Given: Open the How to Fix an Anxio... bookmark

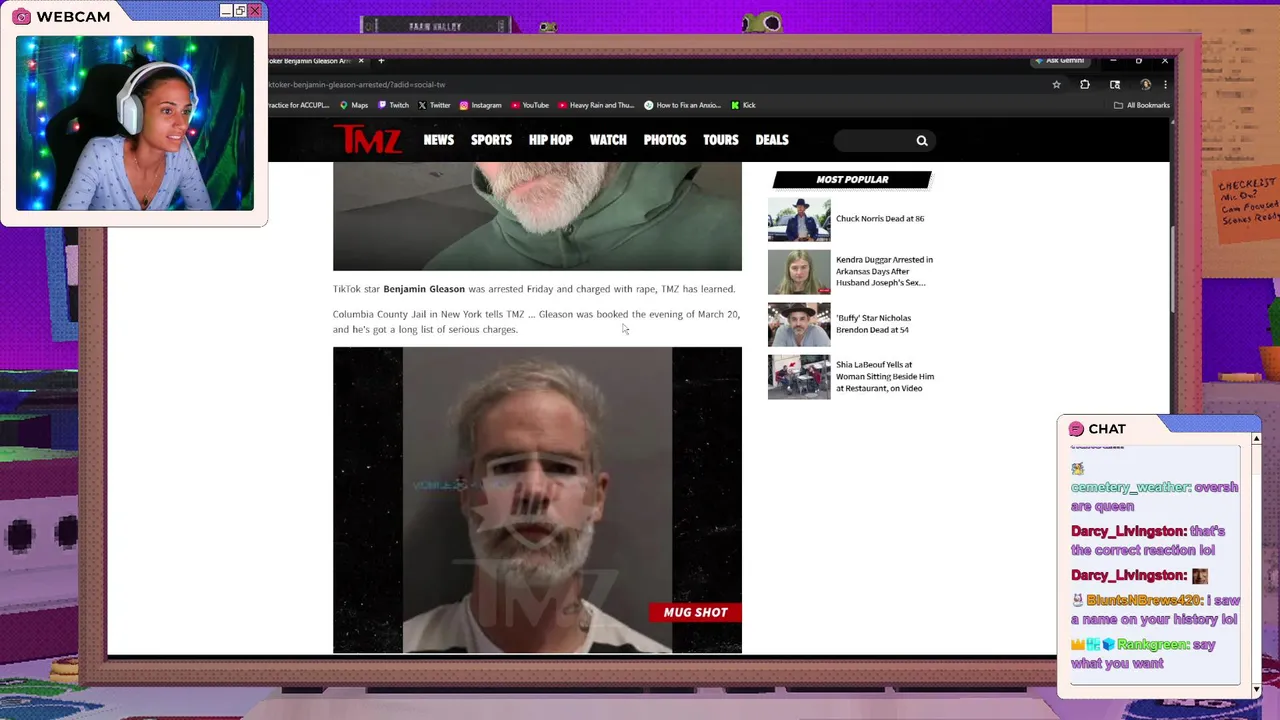Looking at the screenshot, I should 682,105.
